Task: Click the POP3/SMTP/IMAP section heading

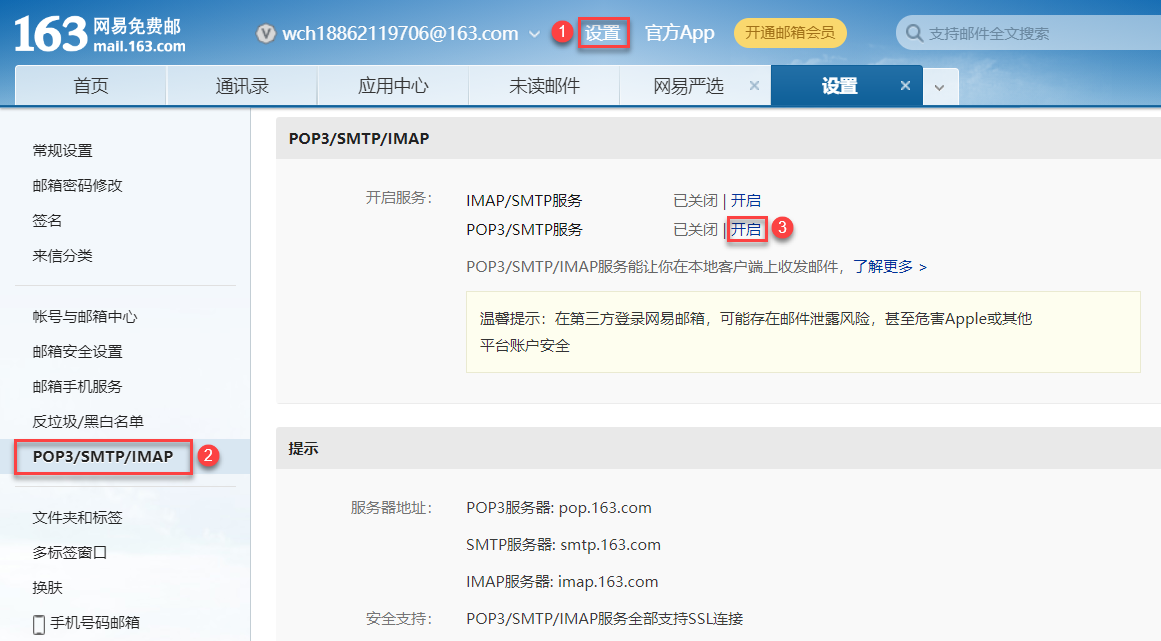Action: (x=359, y=138)
